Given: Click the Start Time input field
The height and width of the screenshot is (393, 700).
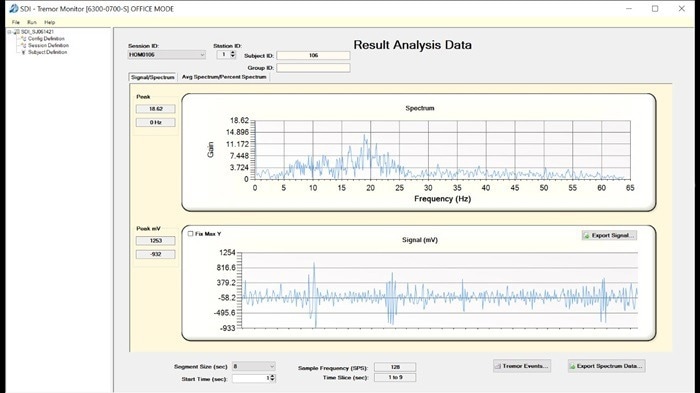Looking at the screenshot, I should tap(251, 378).
